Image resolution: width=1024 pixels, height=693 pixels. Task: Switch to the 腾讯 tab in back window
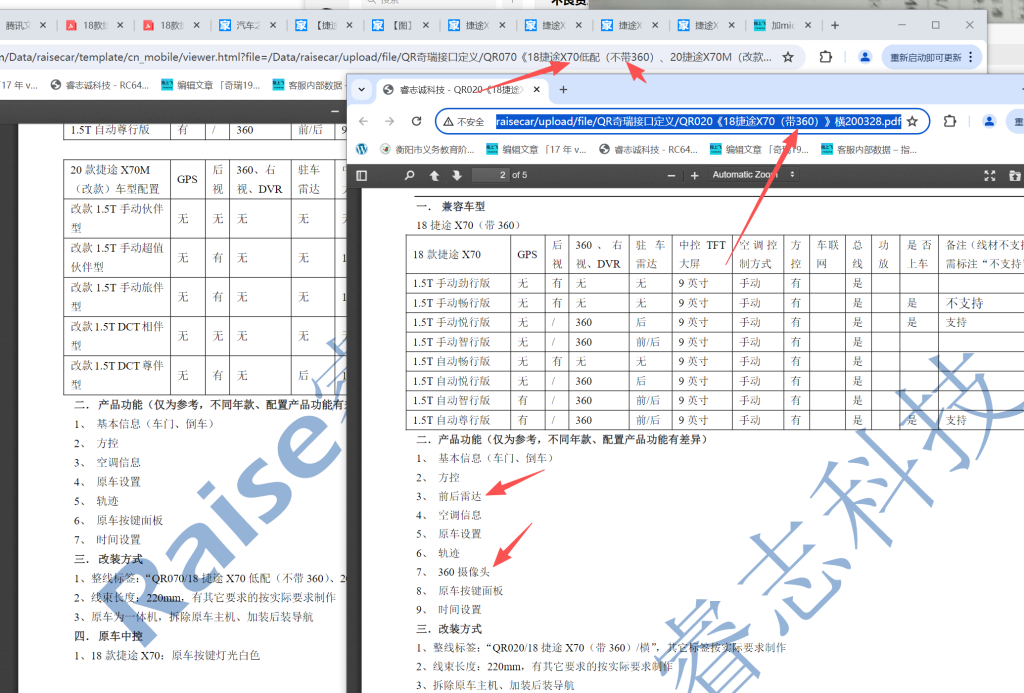(18, 25)
